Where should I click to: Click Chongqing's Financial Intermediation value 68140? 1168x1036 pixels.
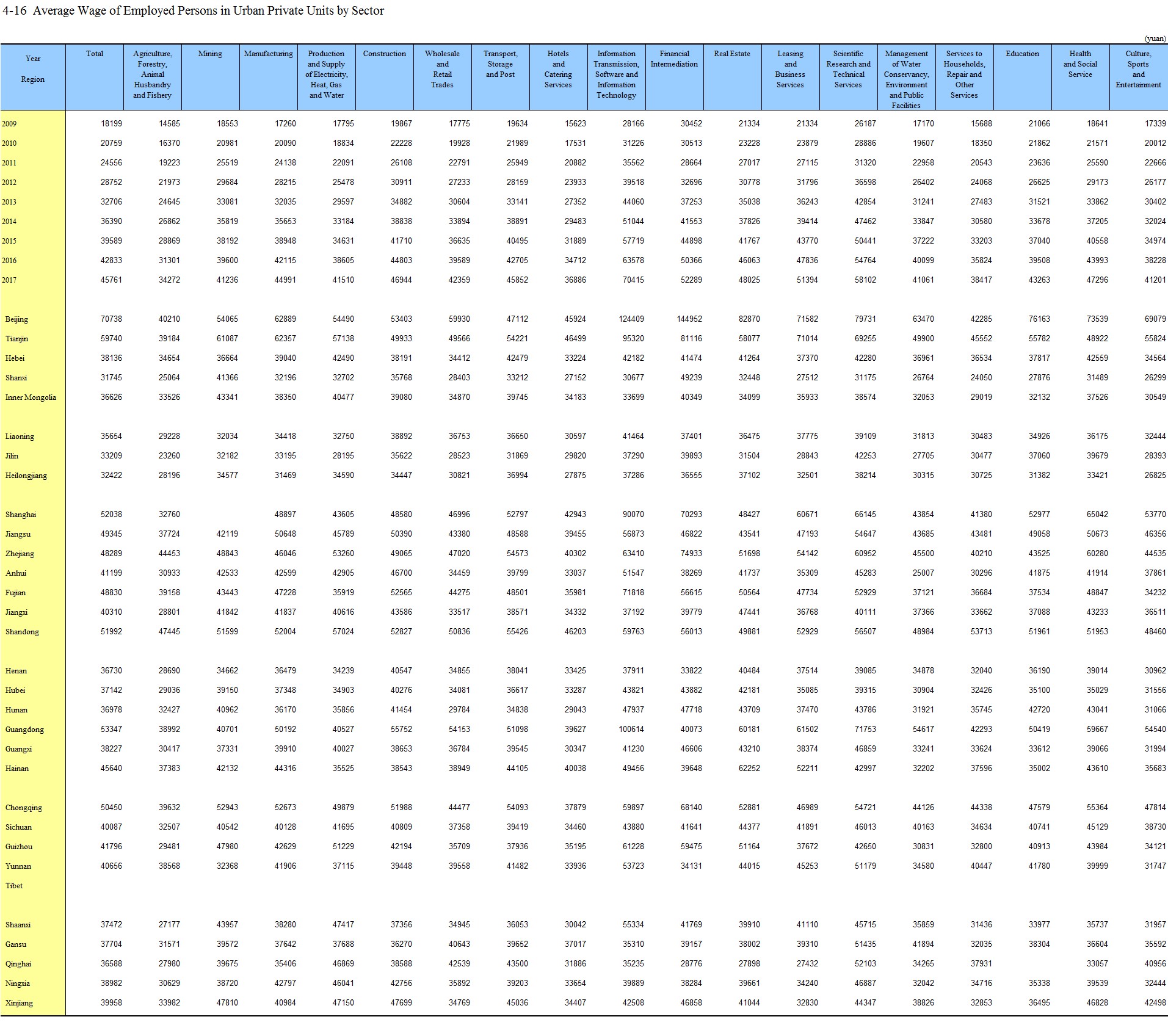pos(691,808)
